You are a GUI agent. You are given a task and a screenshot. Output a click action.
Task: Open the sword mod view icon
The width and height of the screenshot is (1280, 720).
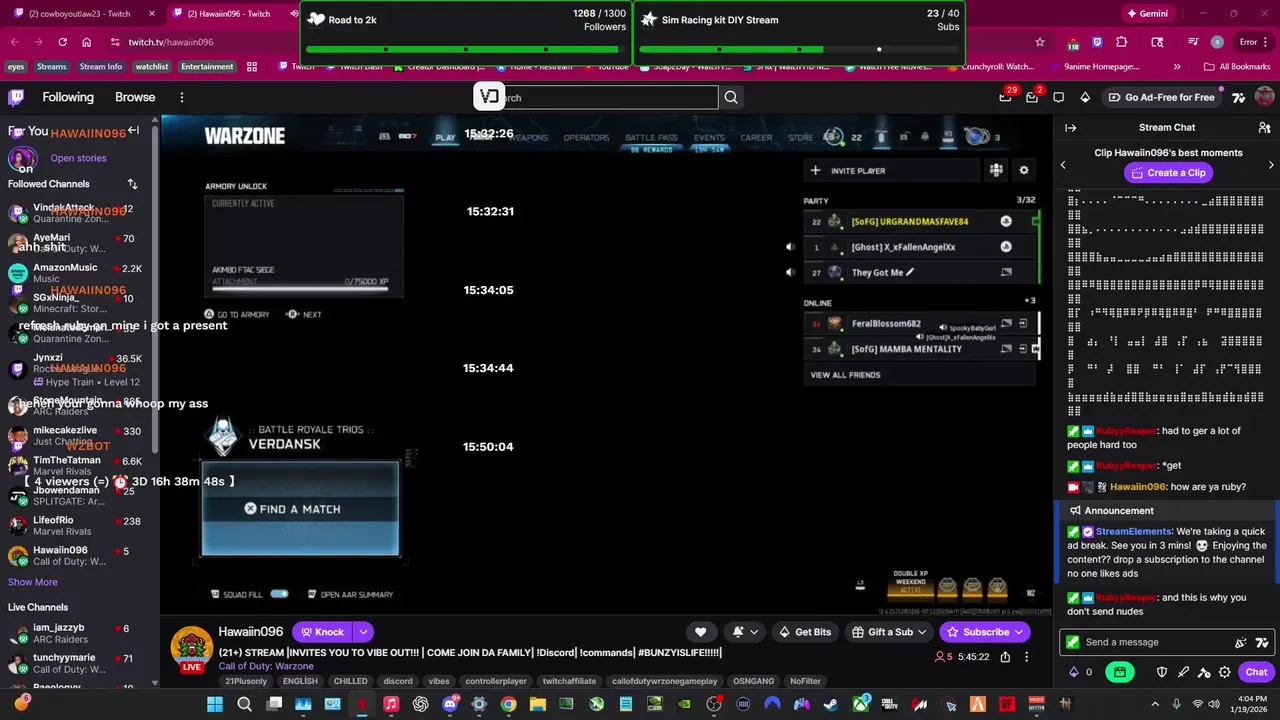click(x=1183, y=672)
